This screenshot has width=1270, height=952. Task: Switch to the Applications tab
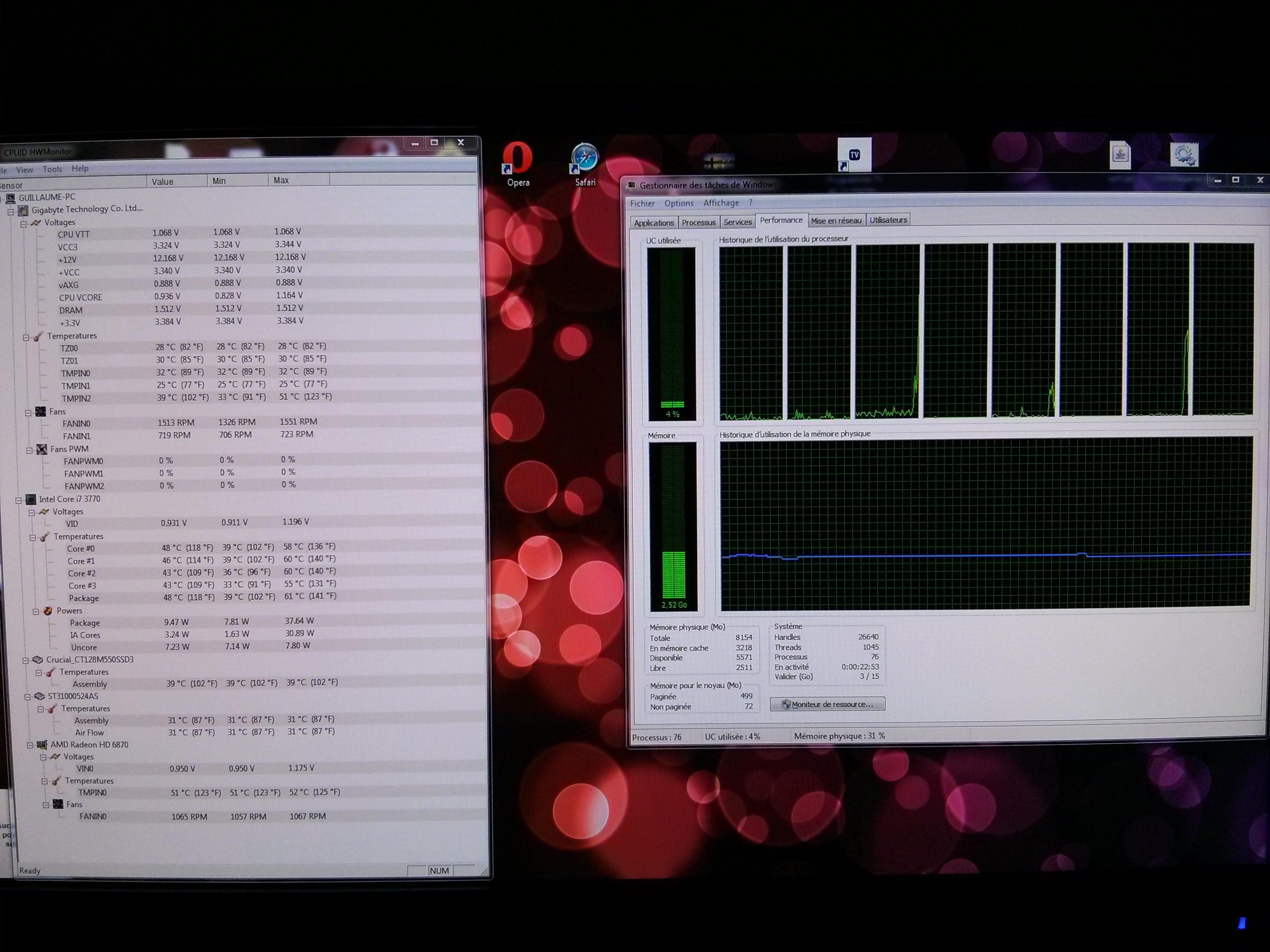pos(654,223)
